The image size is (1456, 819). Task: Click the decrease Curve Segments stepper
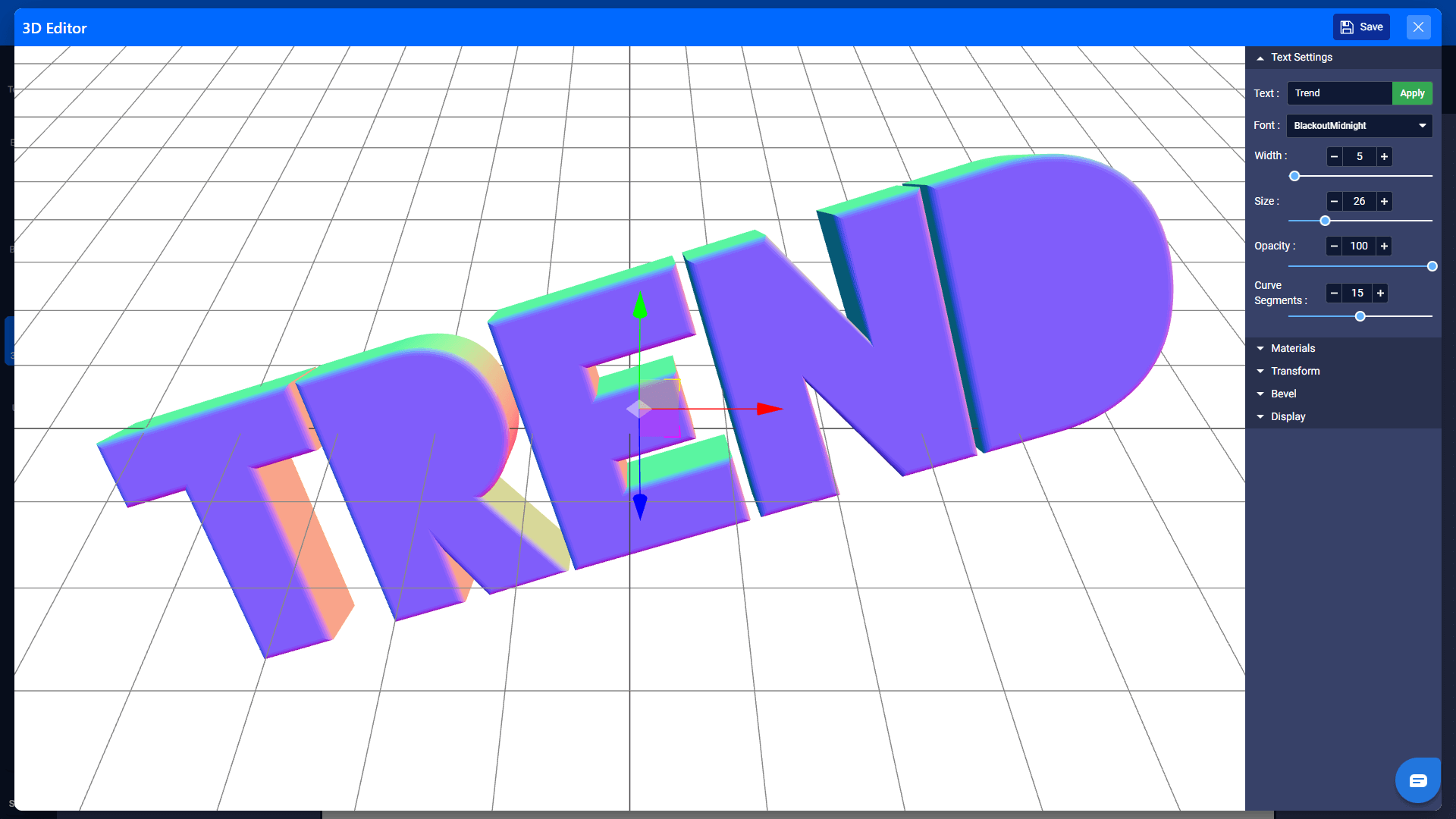point(1334,293)
